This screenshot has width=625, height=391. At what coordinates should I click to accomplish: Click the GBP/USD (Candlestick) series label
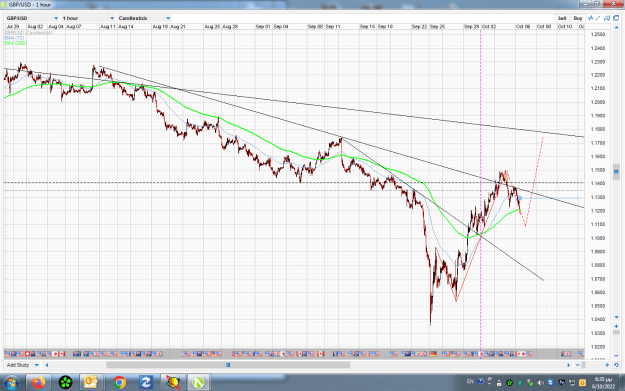click(x=29, y=33)
